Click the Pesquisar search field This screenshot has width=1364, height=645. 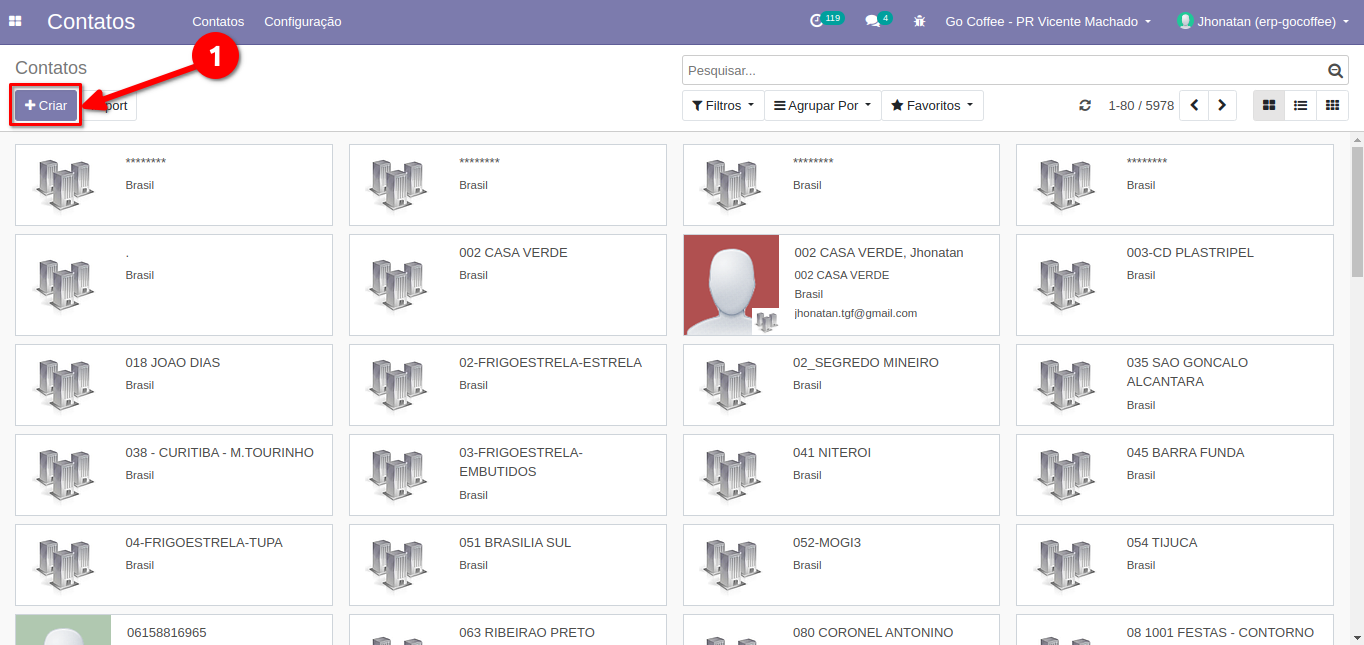tap(1000, 71)
